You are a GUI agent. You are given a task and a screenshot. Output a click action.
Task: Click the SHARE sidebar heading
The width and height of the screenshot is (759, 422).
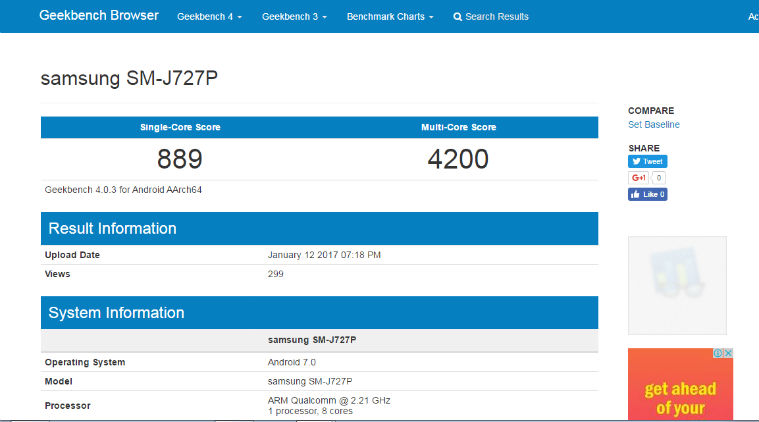pyautogui.click(x=644, y=148)
